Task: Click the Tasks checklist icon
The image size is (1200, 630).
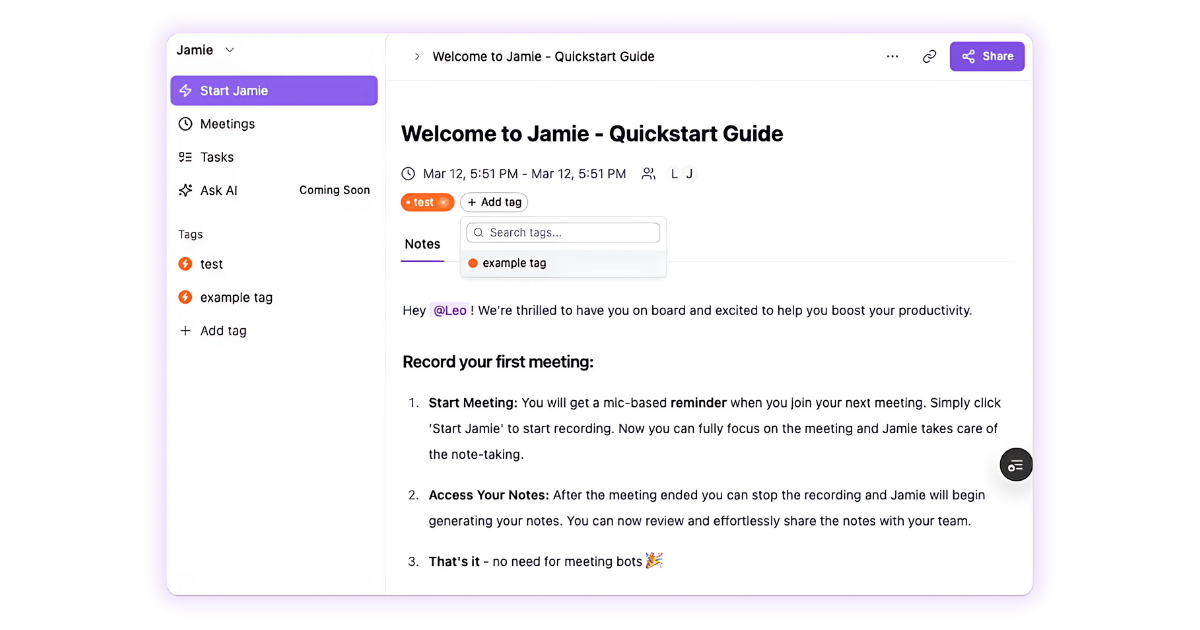Action: (185, 157)
